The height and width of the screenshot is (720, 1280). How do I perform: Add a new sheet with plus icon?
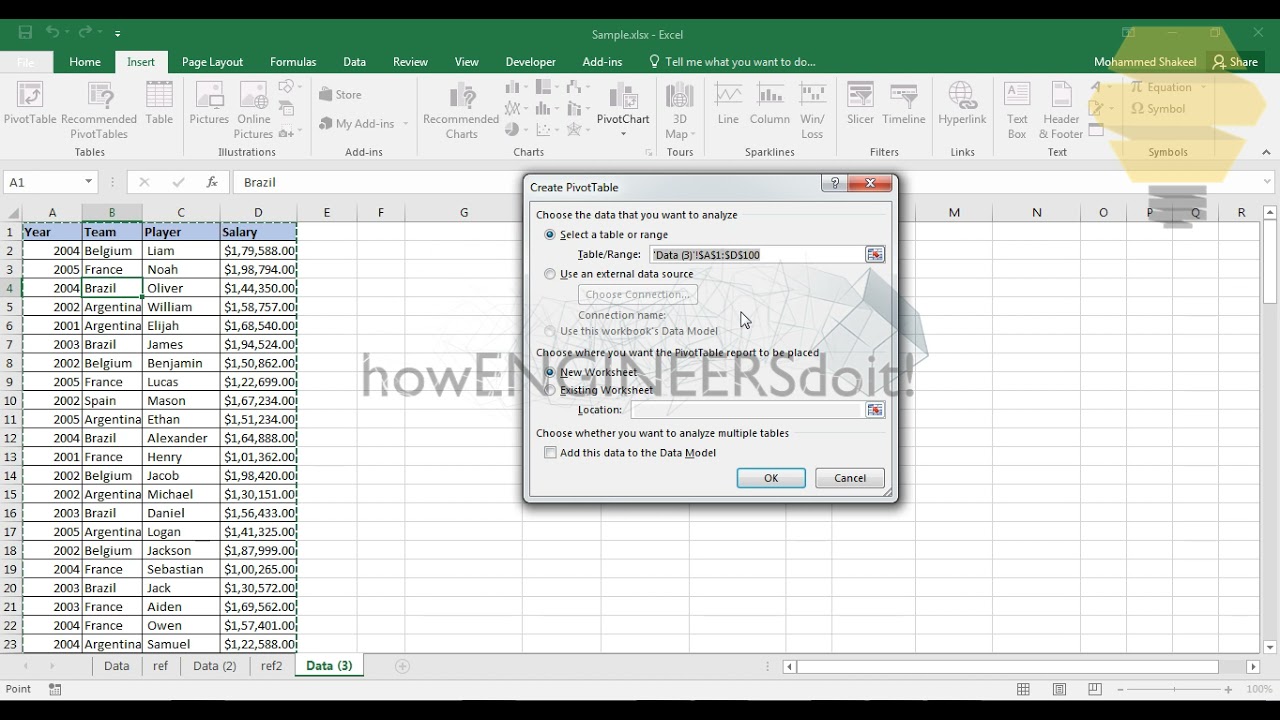tap(402, 666)
